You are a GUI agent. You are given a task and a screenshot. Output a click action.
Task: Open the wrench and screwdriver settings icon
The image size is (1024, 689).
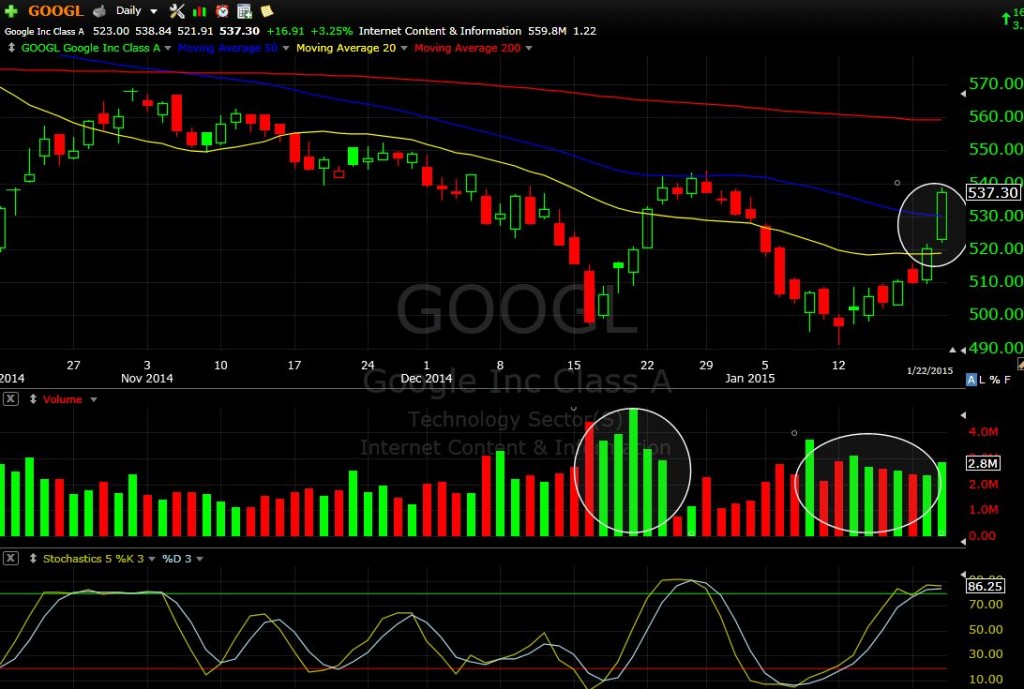click(x=177, y=10)
